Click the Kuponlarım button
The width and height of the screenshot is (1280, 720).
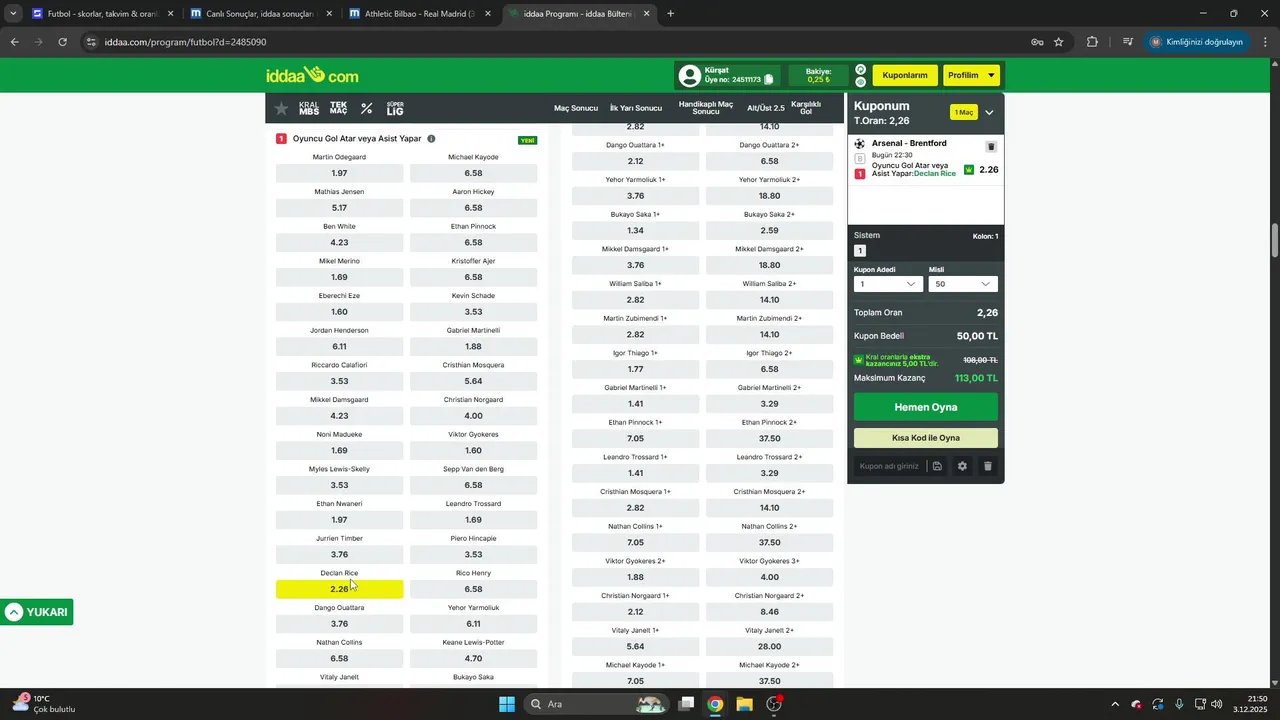pos(905,75)
